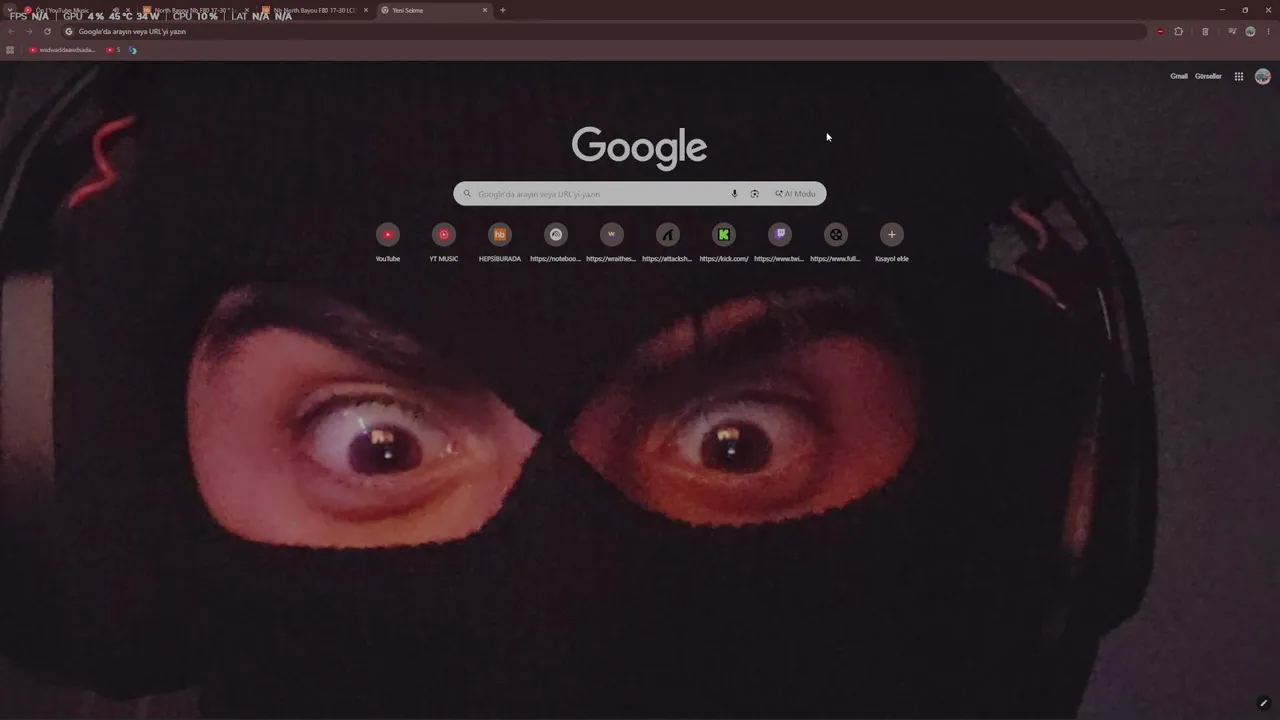Open the Google account avatar on the page

1263,76
